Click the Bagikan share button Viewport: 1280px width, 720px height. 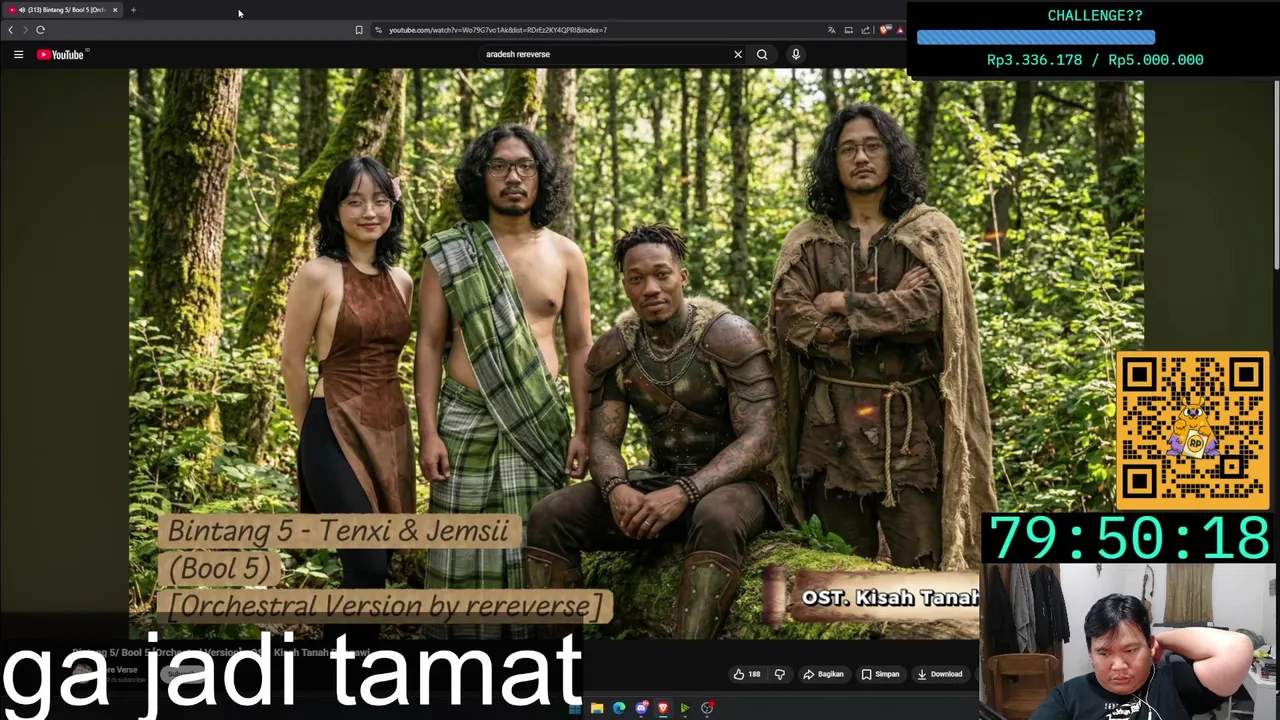[x=824, y=674]
